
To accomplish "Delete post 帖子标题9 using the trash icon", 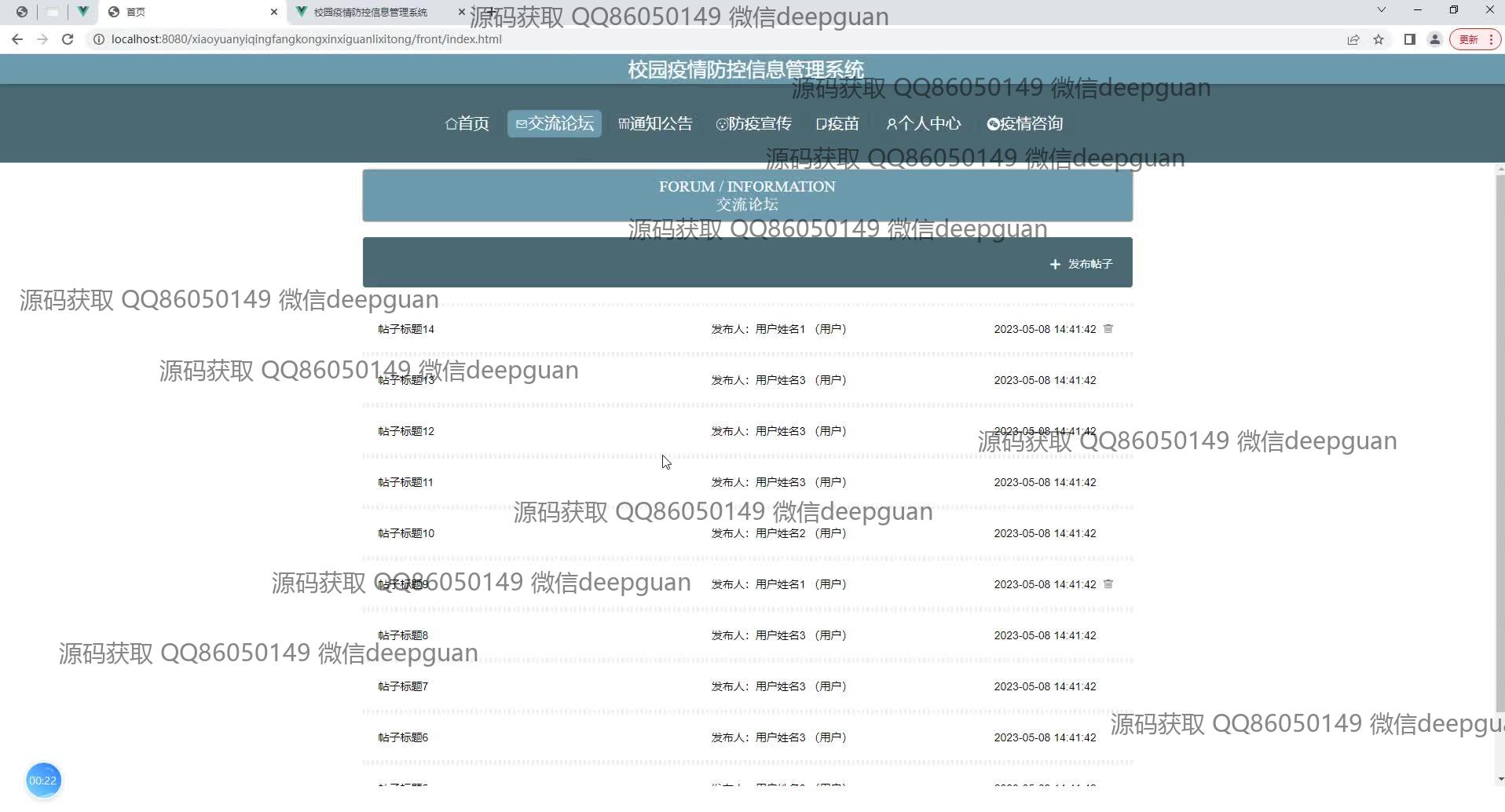I will (1108, 584).
